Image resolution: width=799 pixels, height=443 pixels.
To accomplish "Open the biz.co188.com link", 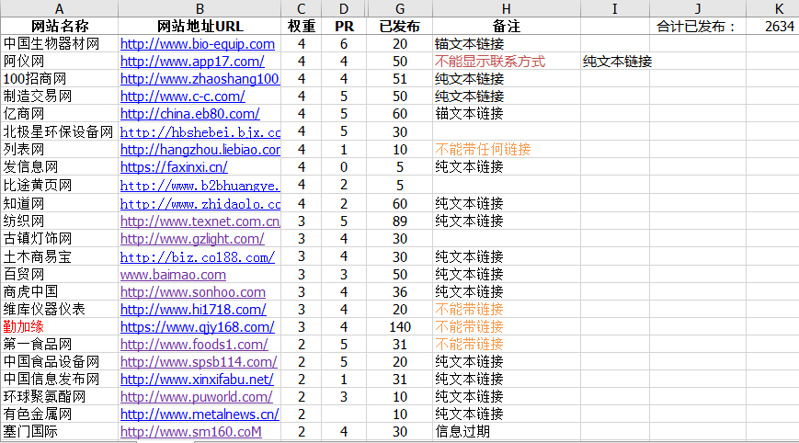I will (197, 257).
